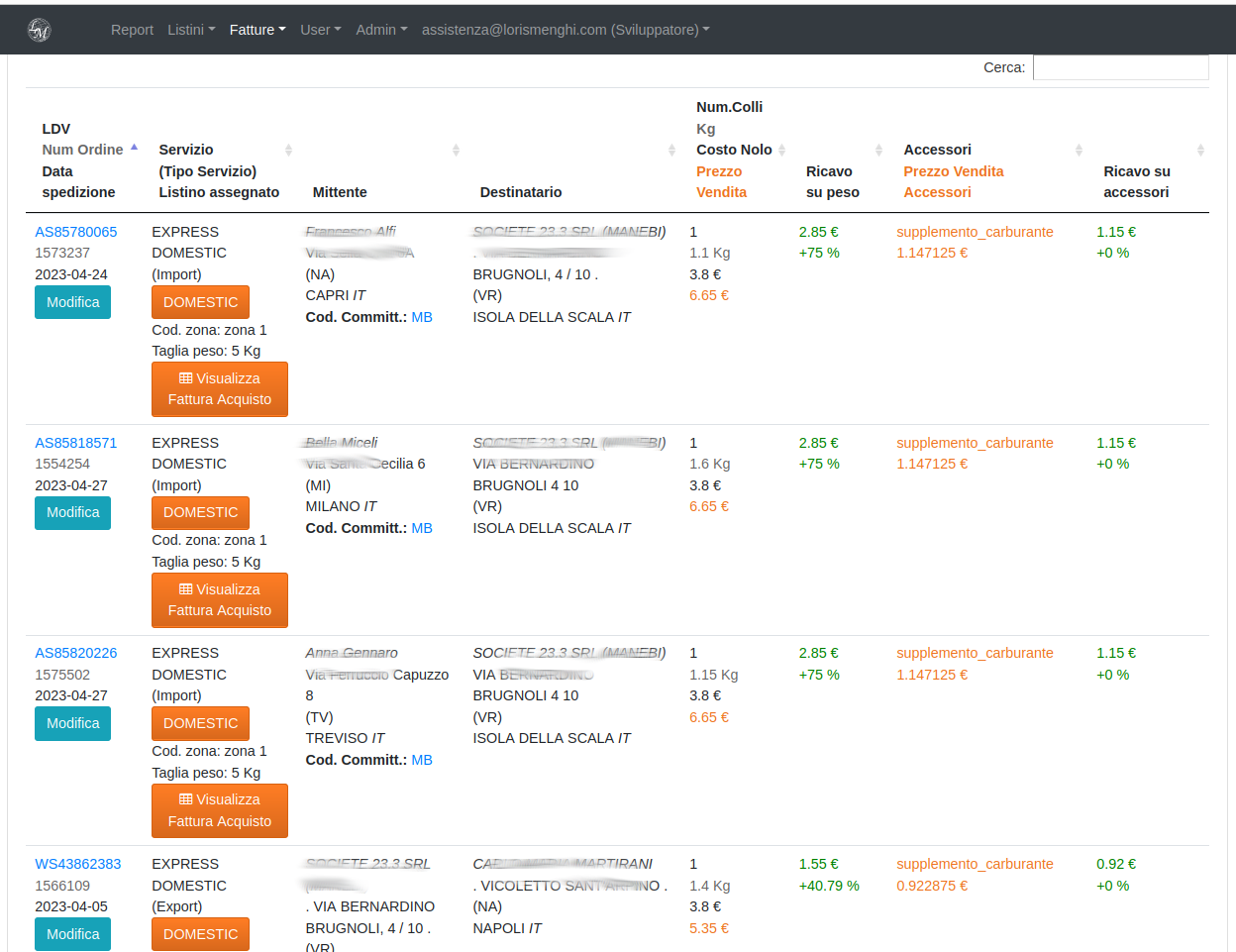Sort by the Costo Nolo column arrows
This screenshot has height=952, width=1236.
(x=781, y=150)
